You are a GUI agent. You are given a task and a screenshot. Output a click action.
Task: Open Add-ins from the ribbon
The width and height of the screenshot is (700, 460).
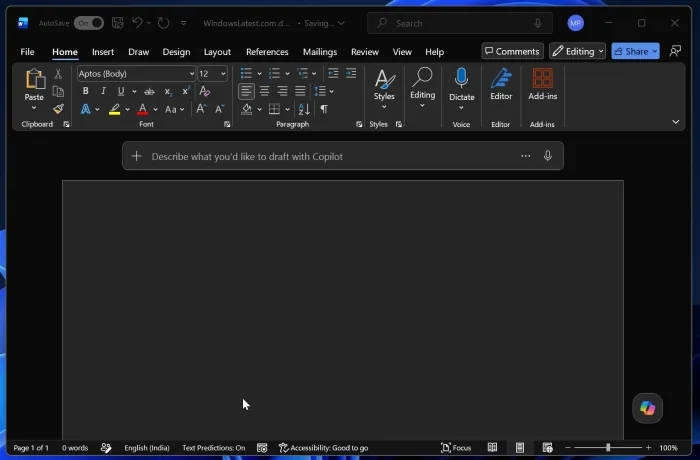[x=542, y=84]
